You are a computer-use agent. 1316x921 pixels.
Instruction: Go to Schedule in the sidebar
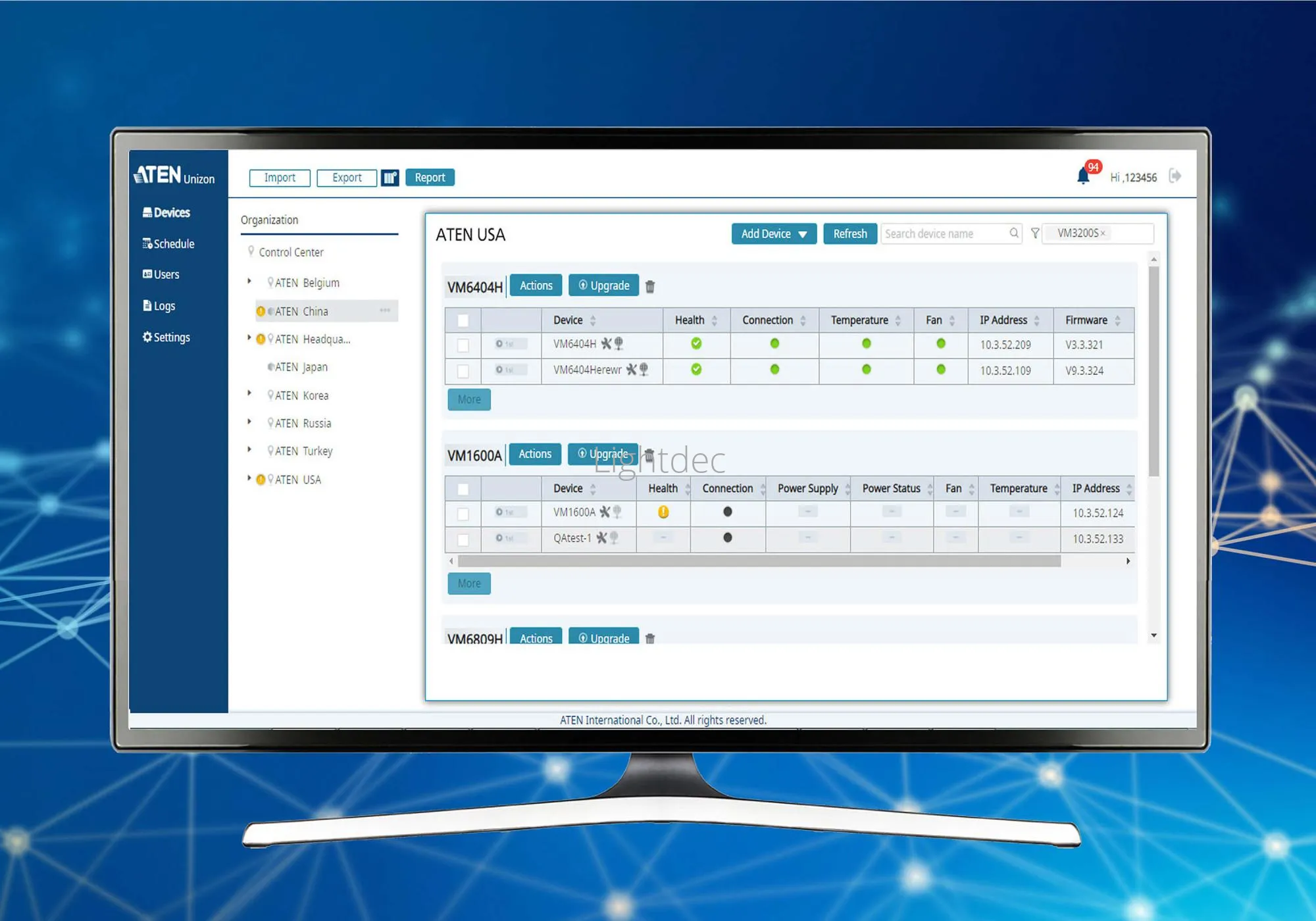click(x=170, y=243)
